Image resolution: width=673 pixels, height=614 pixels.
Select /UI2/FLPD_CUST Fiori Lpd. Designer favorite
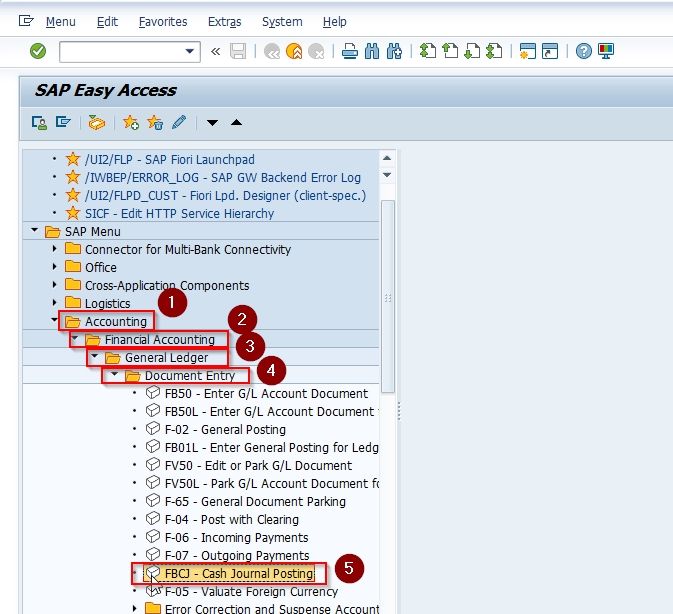(225, 196)
